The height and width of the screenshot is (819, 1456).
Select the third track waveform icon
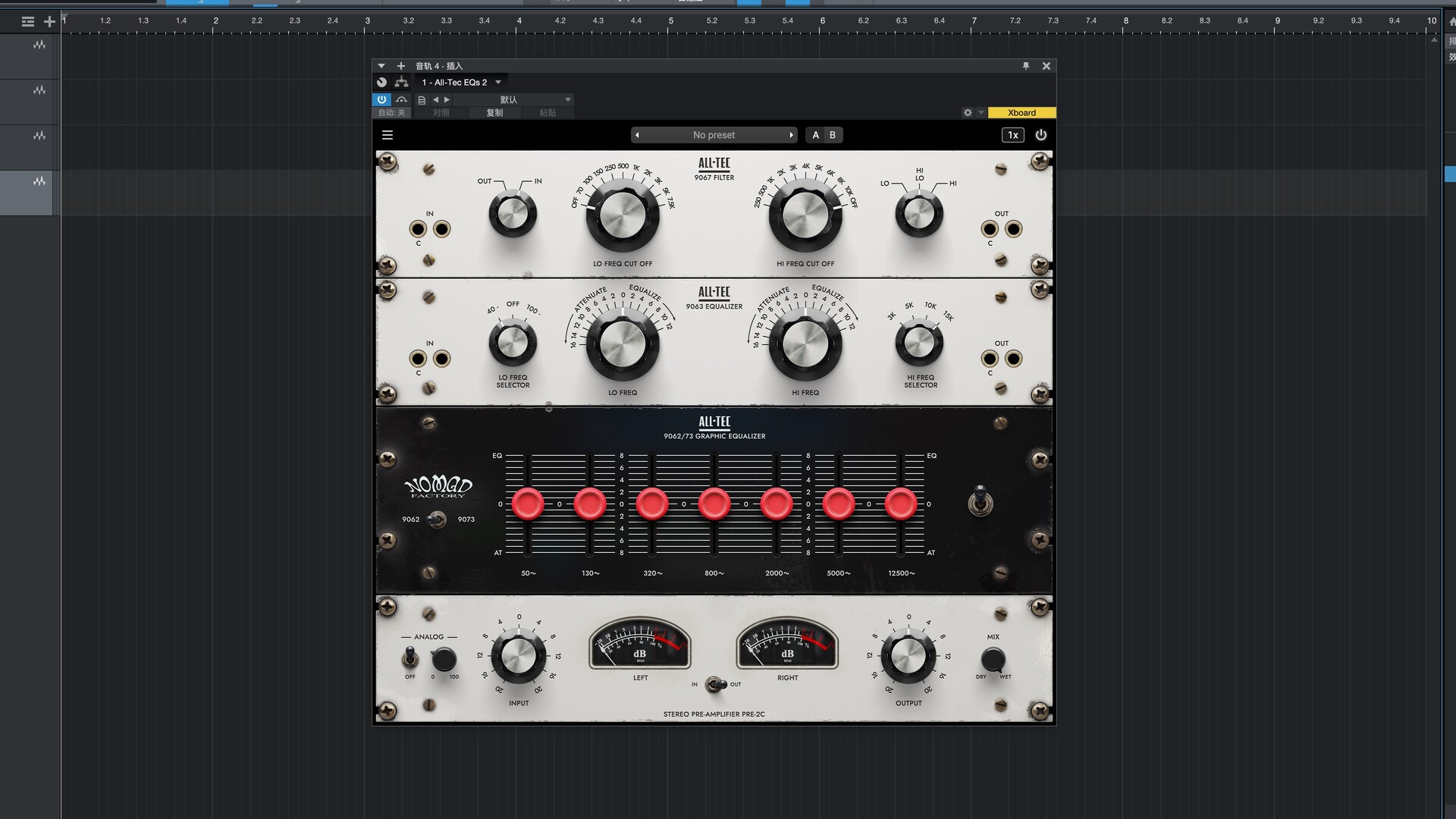click(39, 136)
